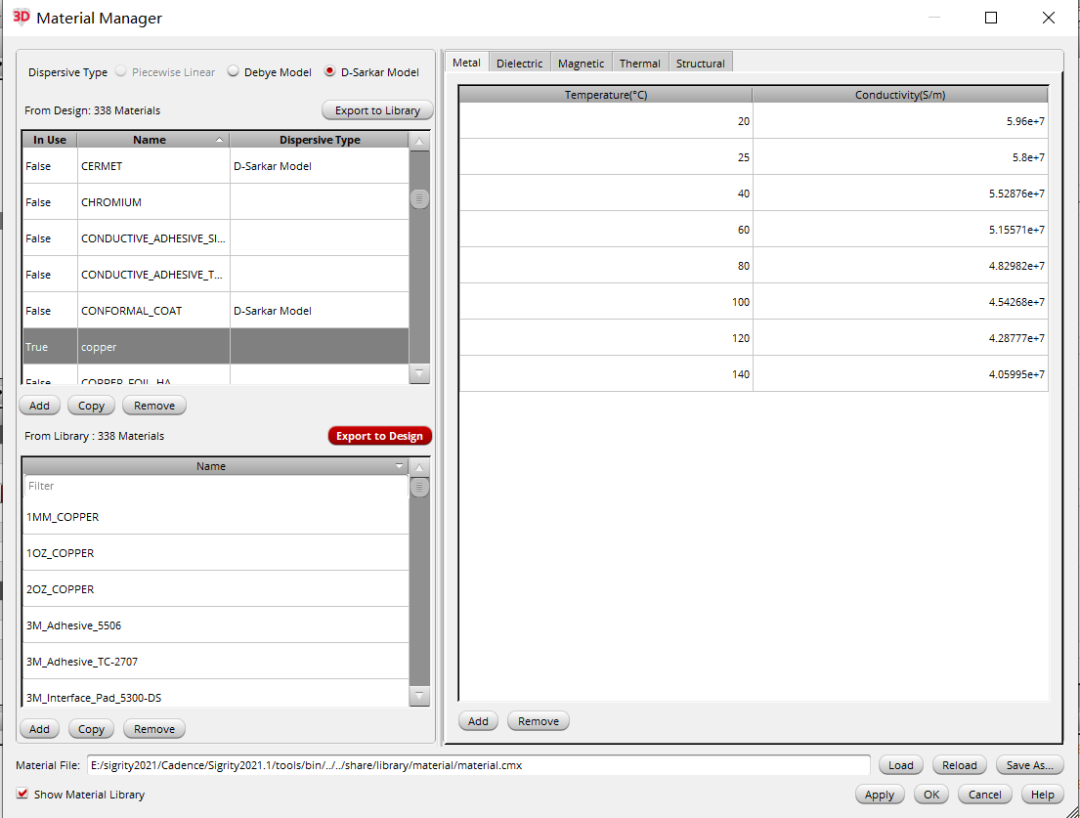The width and height of the screenshot is (1080, 818).
Task: Copy the selected library material
Action: click(91, 728)
